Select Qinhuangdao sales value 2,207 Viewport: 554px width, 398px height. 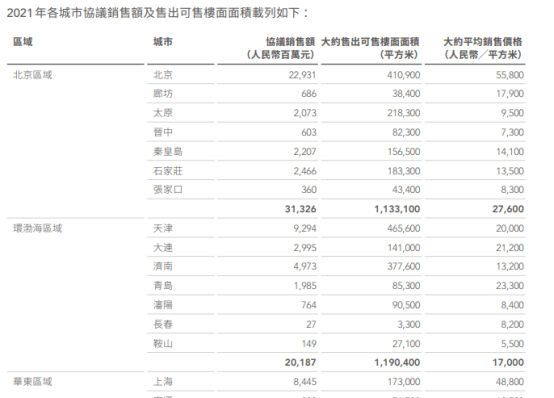point(305,152)
